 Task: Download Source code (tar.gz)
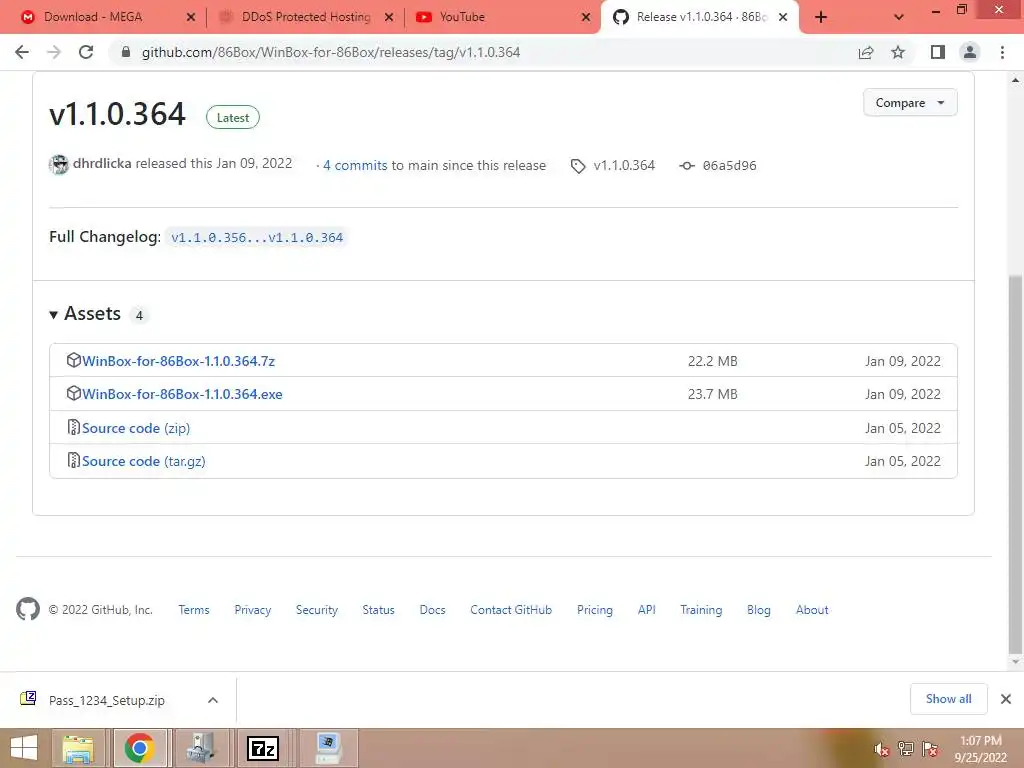[x=144, y=461]
